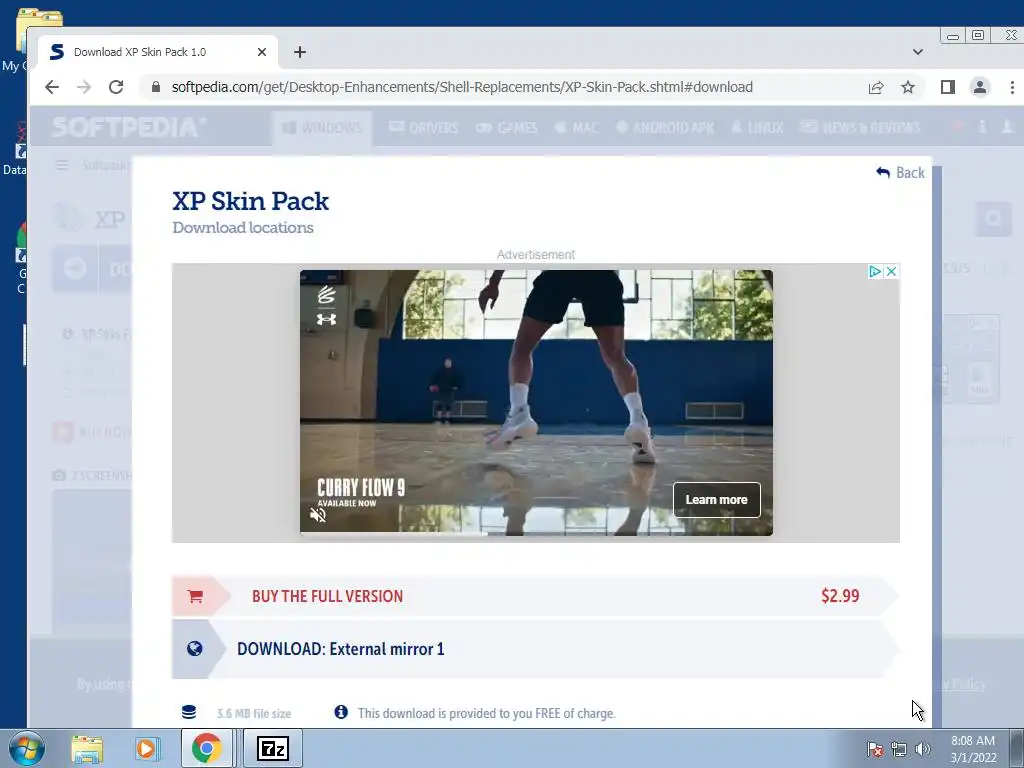1024x768 pixels.
Task: Click the volume speaker tray icon
Action: point(922,749)
